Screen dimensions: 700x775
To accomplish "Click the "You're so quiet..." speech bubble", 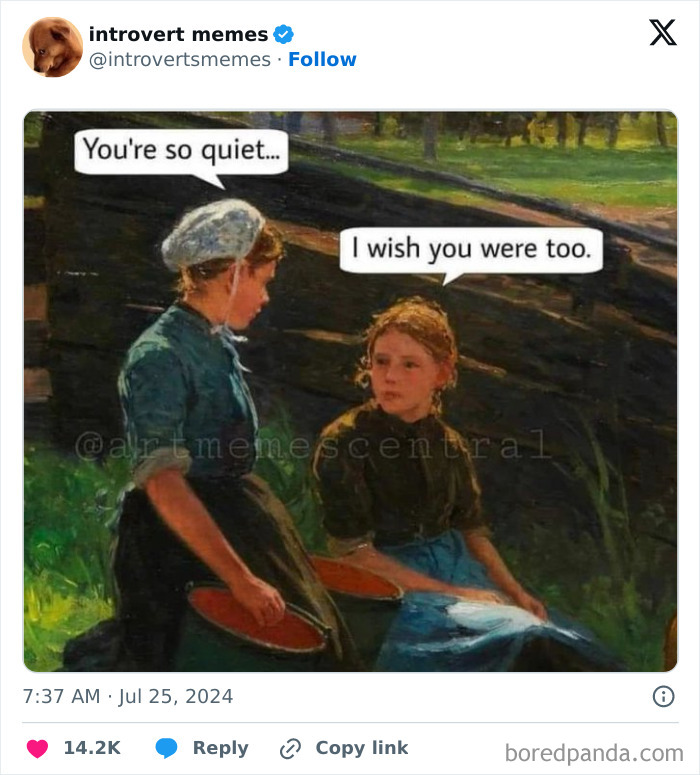I will point(181,153).
